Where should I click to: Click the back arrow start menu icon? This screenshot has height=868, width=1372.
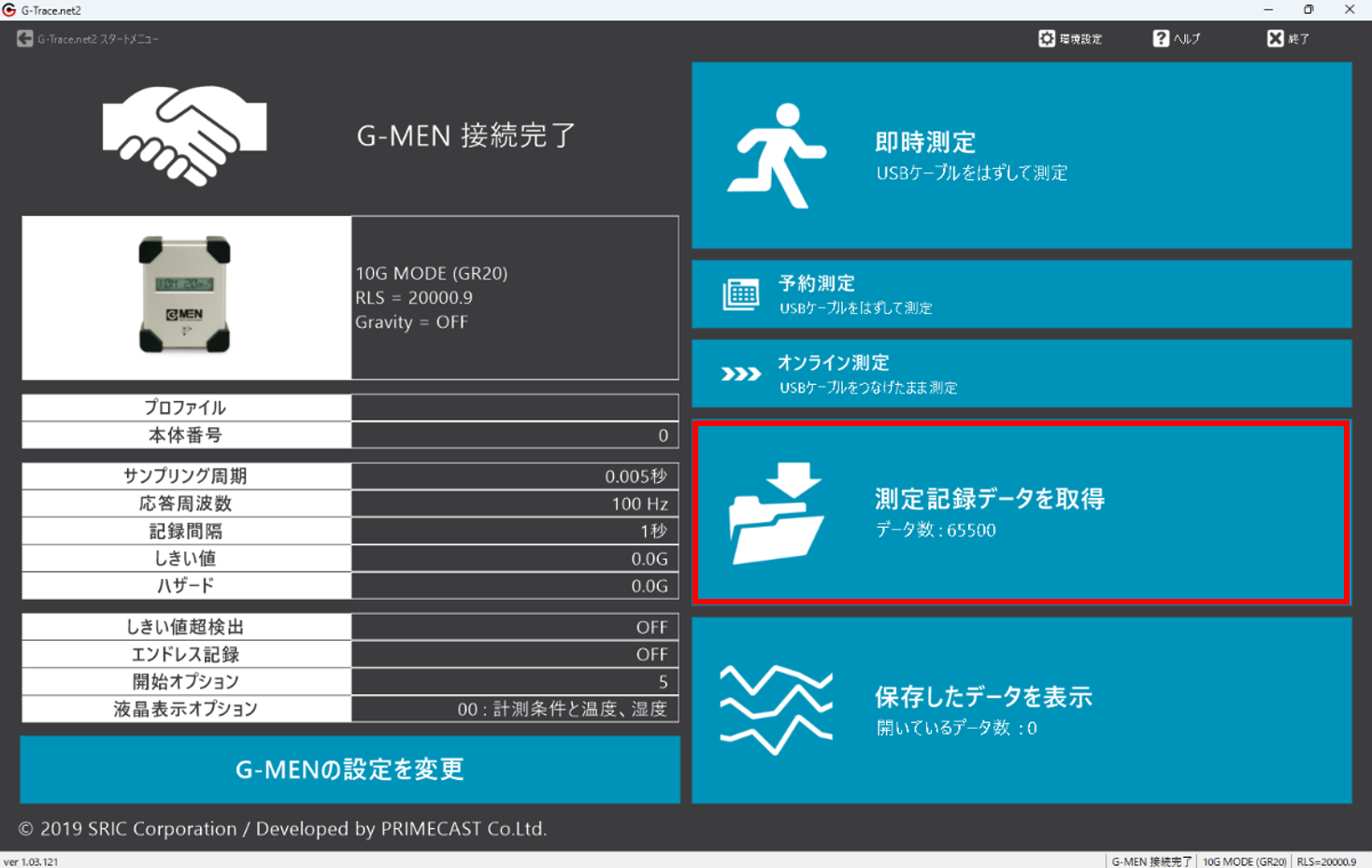(25, 39)
